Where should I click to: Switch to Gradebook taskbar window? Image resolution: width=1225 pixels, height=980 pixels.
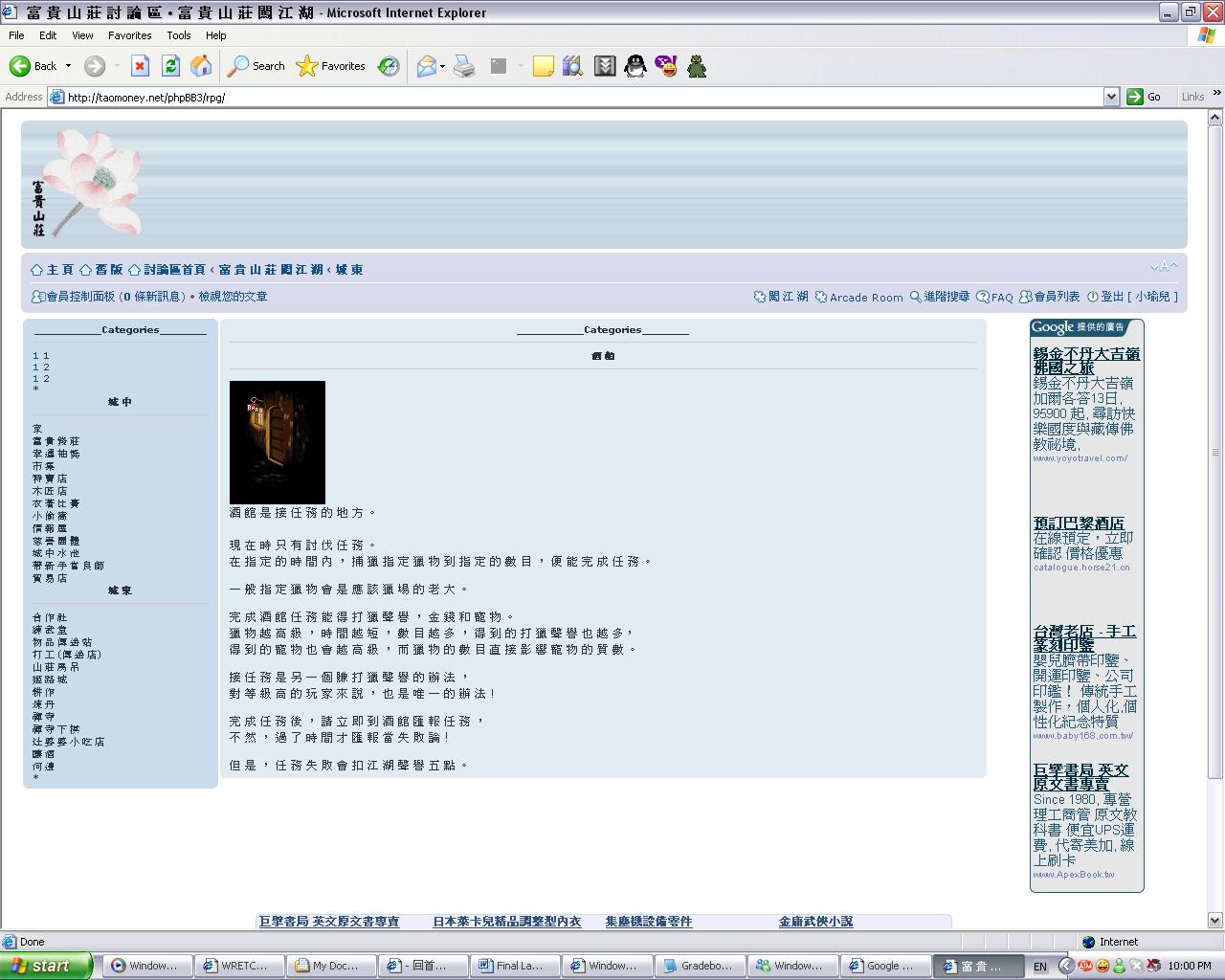(x=700, y=966)
